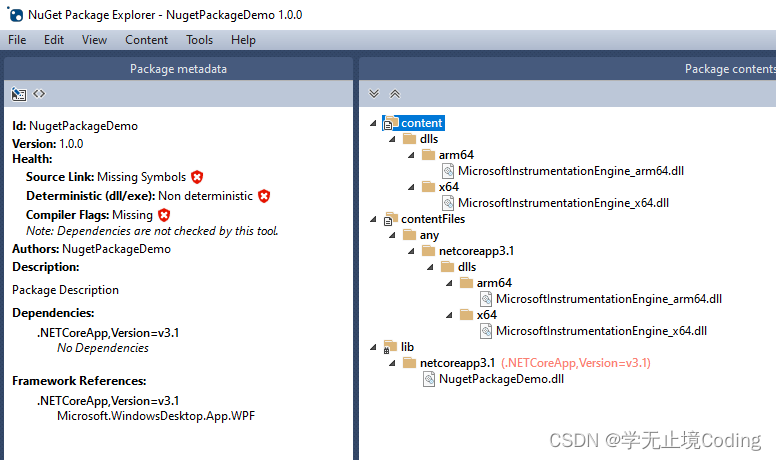Click the lib folder icon
776x460 pixels.
coord(390,347)
